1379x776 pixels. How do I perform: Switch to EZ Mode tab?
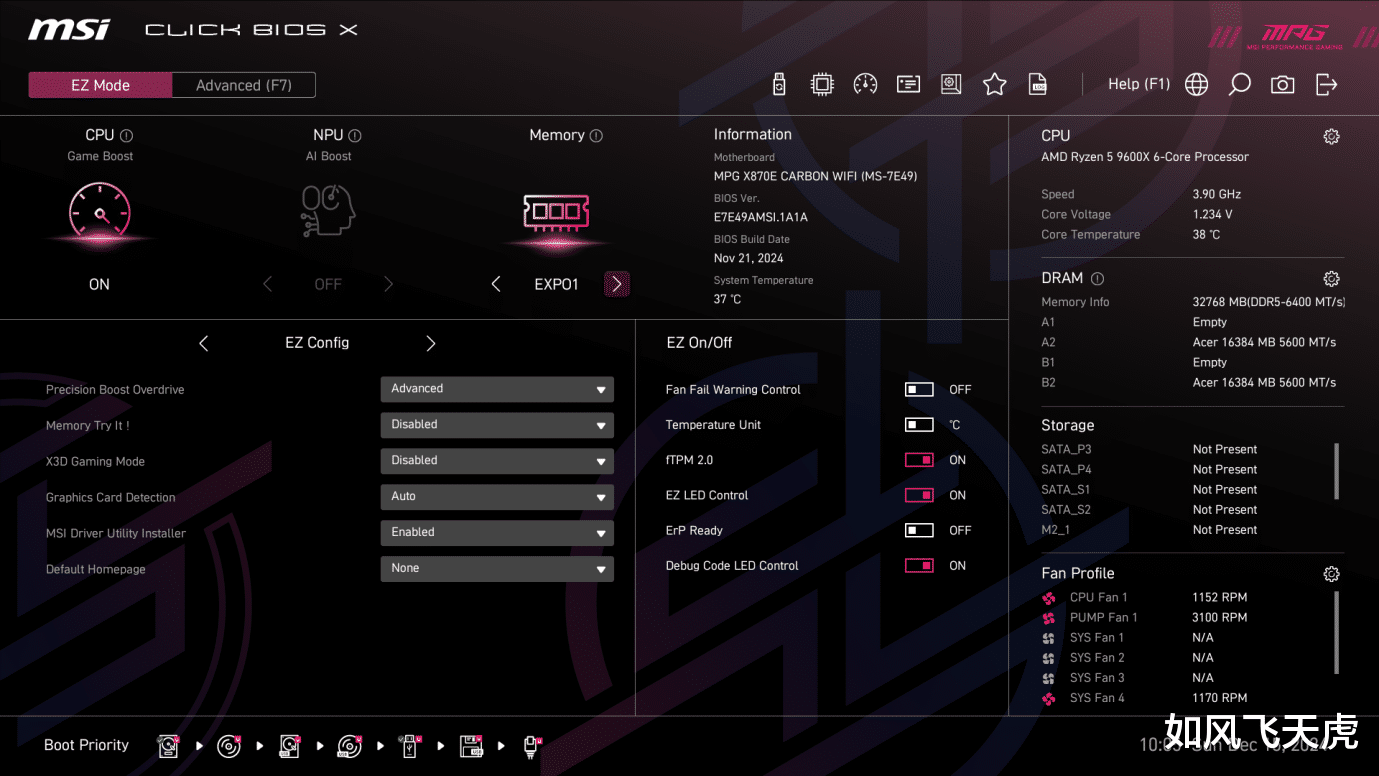100,85
